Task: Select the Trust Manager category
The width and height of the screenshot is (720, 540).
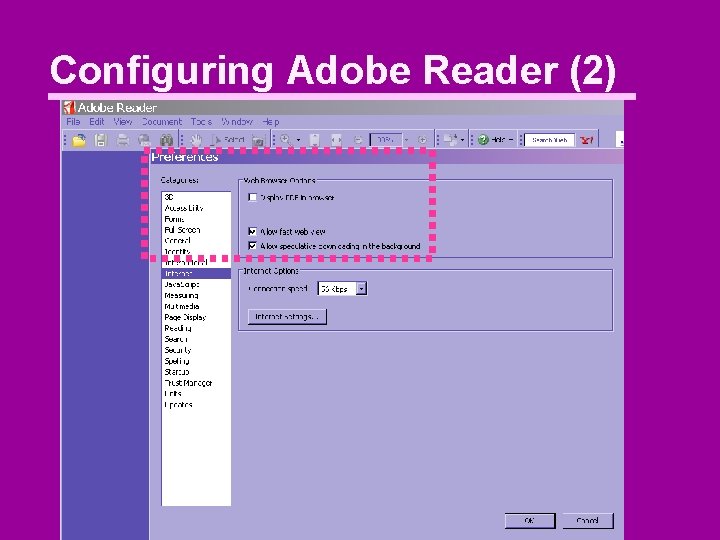Action: coord(196,383)
